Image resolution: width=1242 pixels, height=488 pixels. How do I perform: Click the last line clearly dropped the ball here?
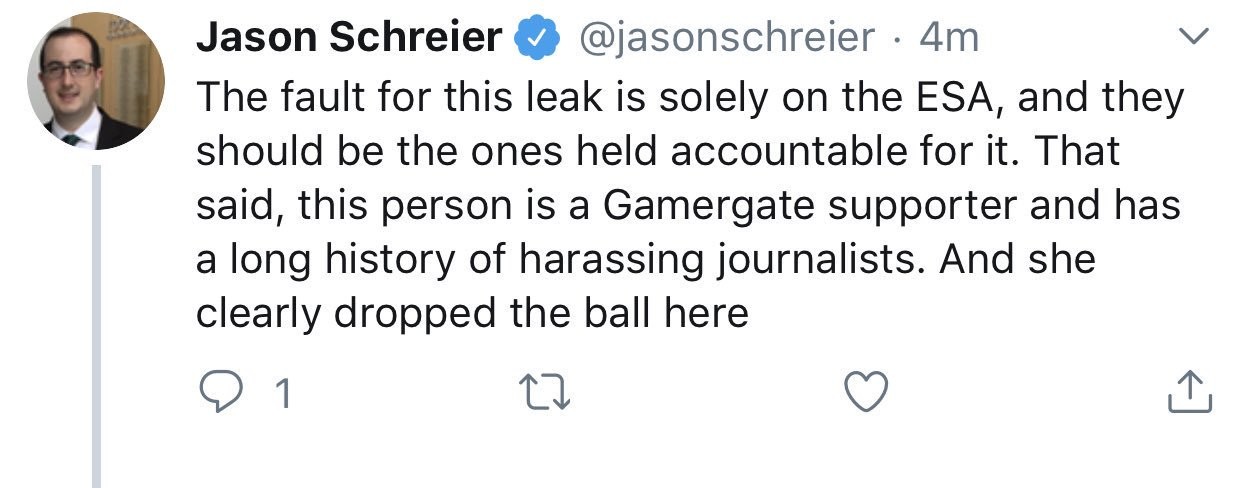[472, 314]
